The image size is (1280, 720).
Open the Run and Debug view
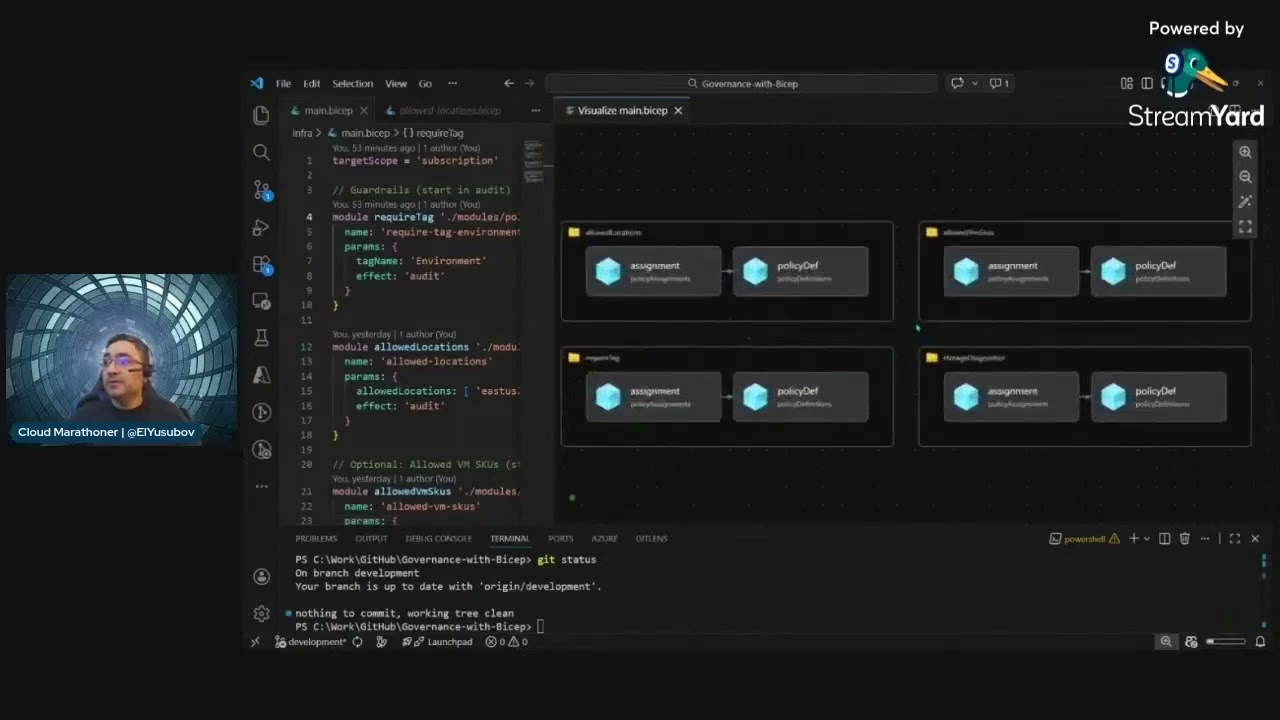pyautogui.click(x=261, y=227)
